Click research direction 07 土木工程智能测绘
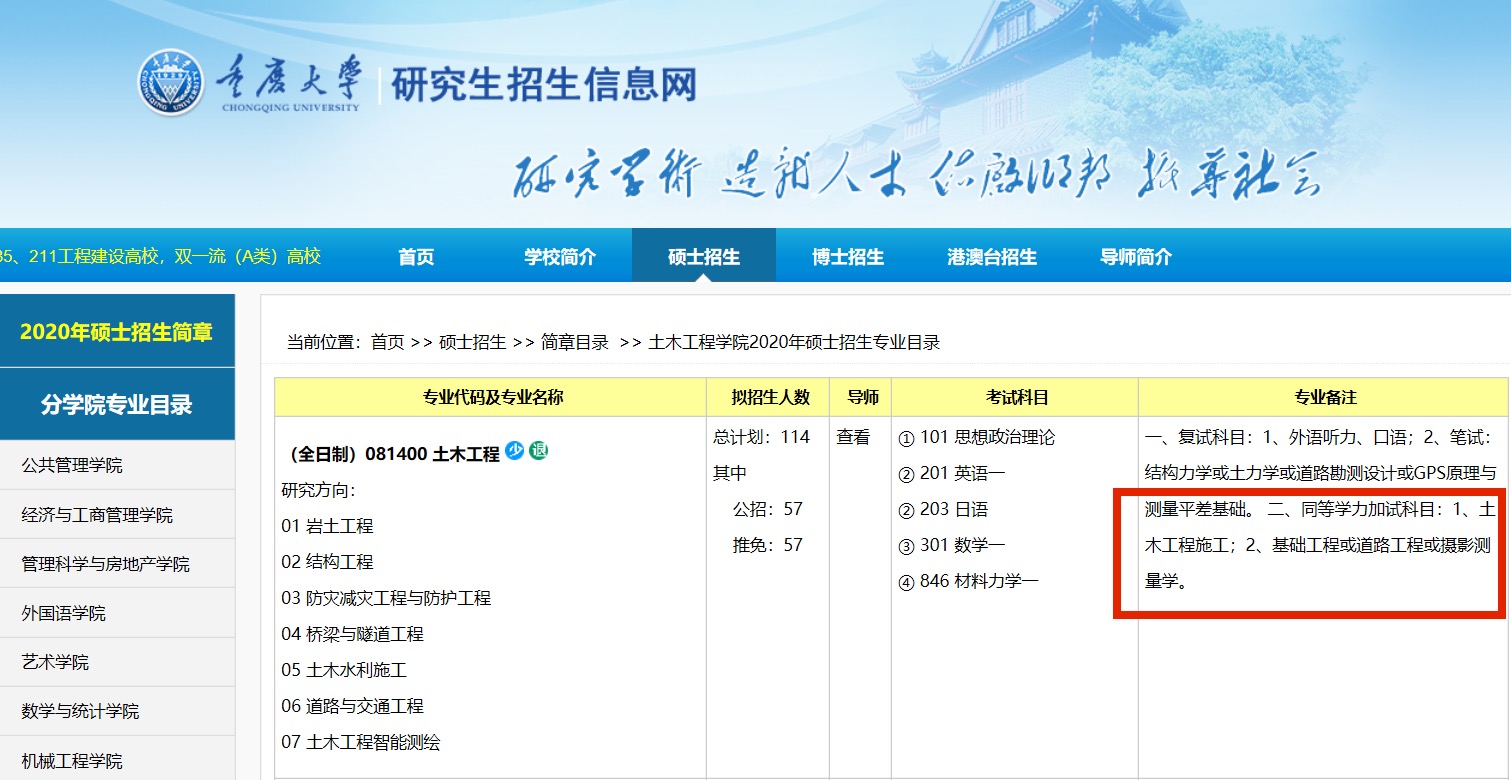The height and width of the screenshot is (780, 1511). tap(361, 742)
